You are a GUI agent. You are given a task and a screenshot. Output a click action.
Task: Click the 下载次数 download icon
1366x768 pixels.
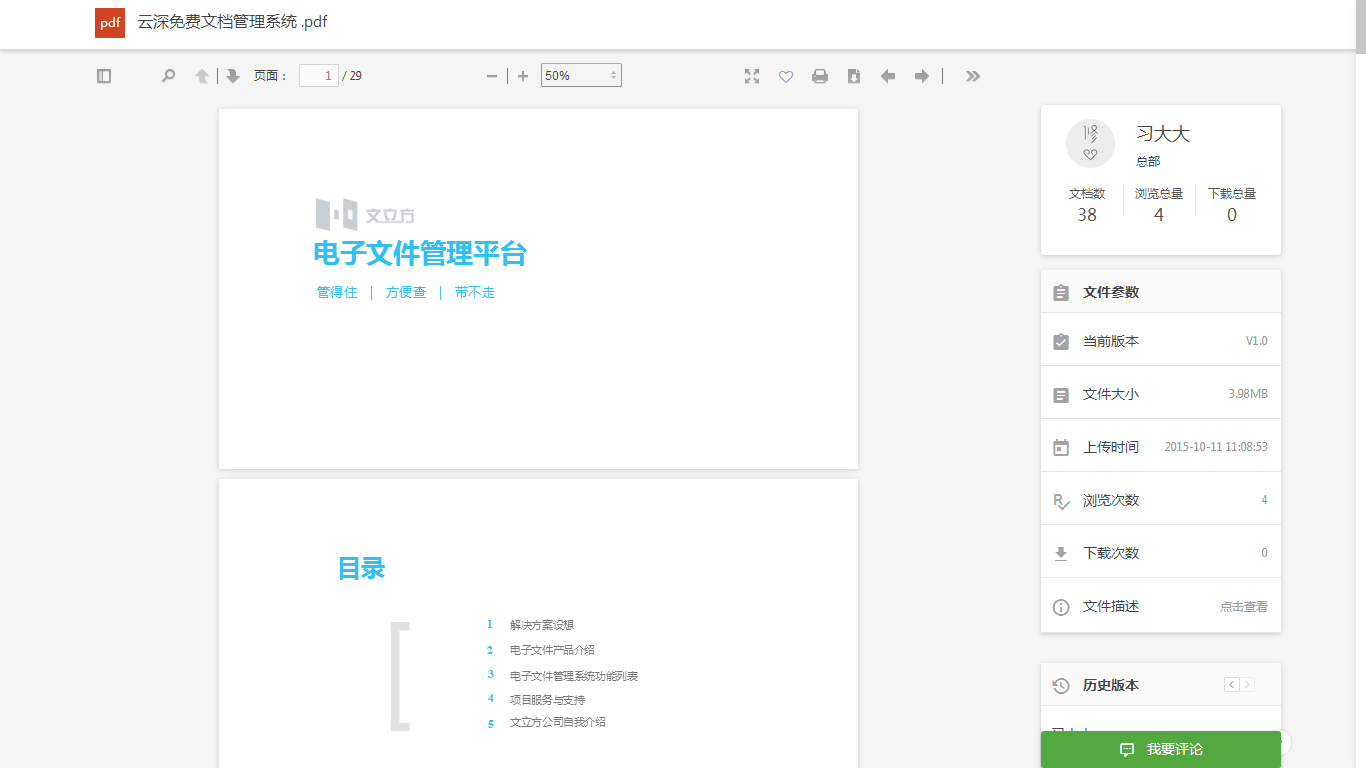click(x=1061, y=554)
